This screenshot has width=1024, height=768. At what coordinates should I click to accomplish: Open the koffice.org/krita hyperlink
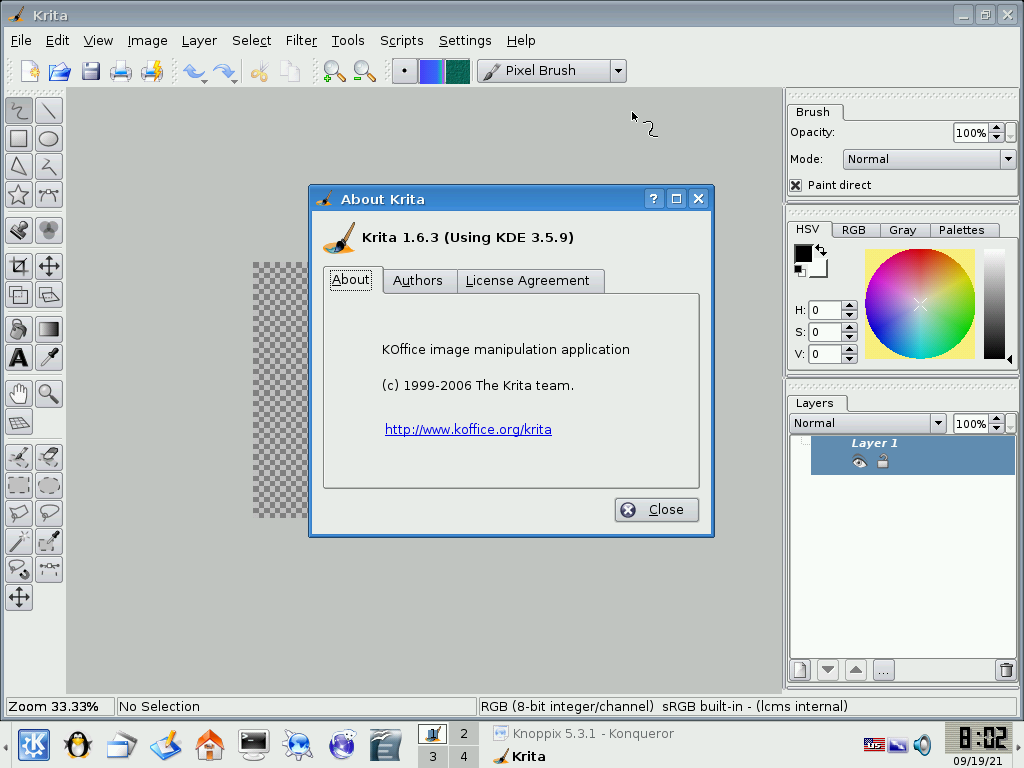tap(468, 429)
